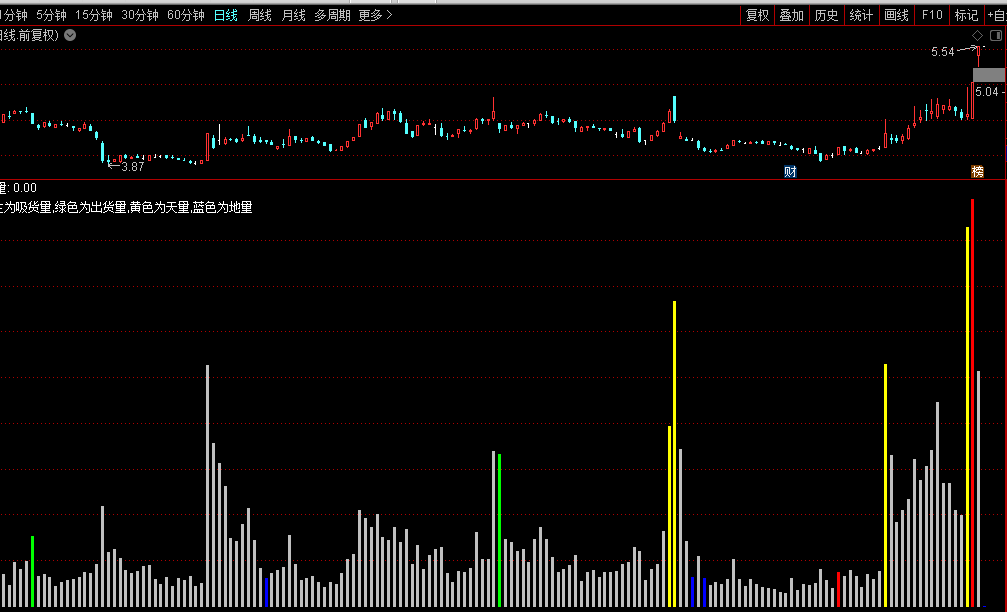Expand 更多 period options
The image size is (1007, 612).
tap(375, 15)
